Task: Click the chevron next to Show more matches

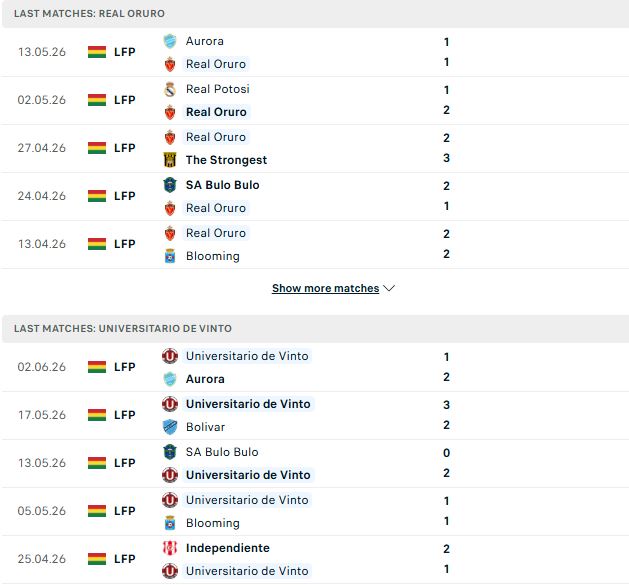Action: click(x=389, y=288)
